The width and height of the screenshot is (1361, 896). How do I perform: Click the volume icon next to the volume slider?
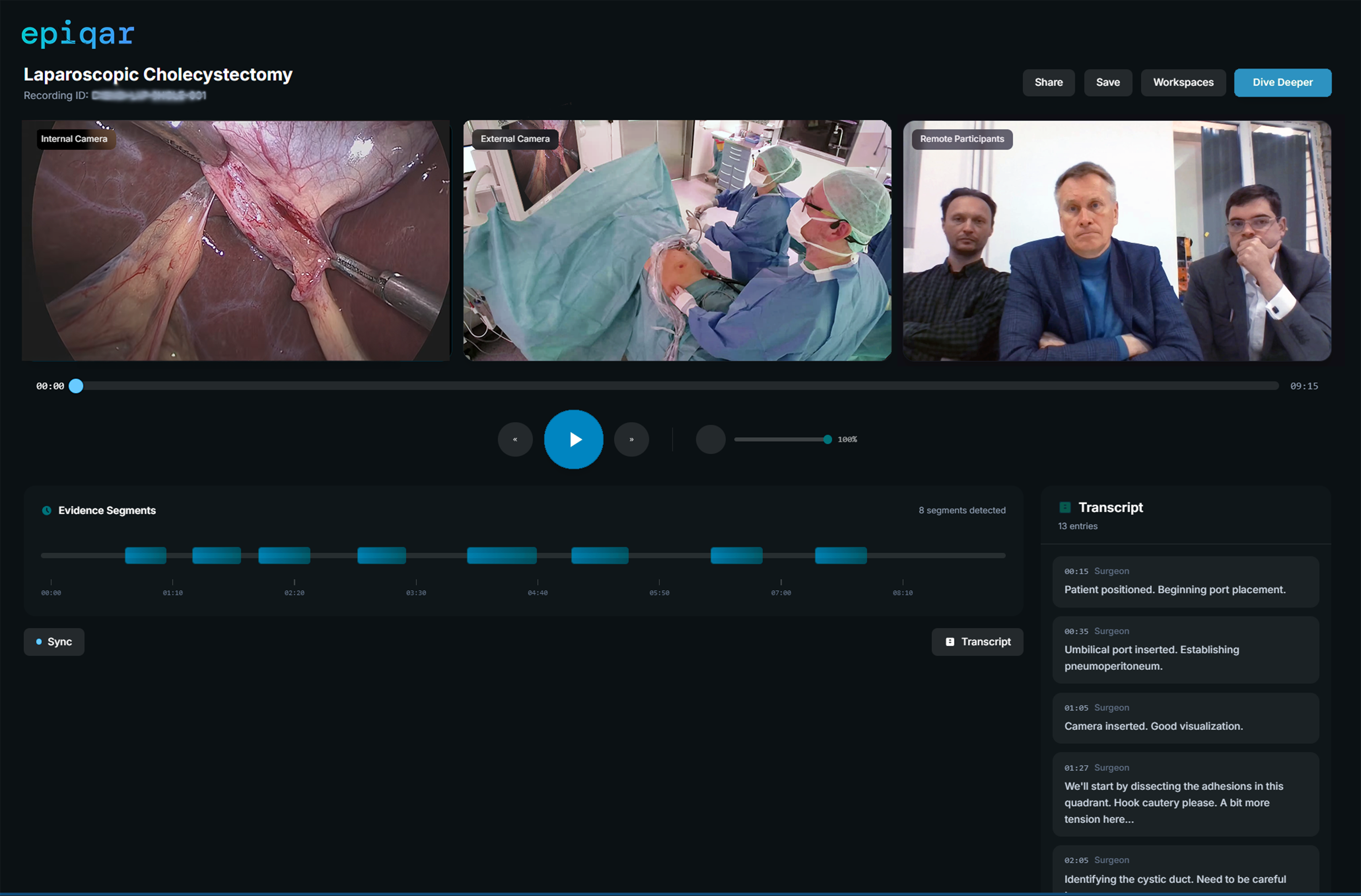(710, 439)
